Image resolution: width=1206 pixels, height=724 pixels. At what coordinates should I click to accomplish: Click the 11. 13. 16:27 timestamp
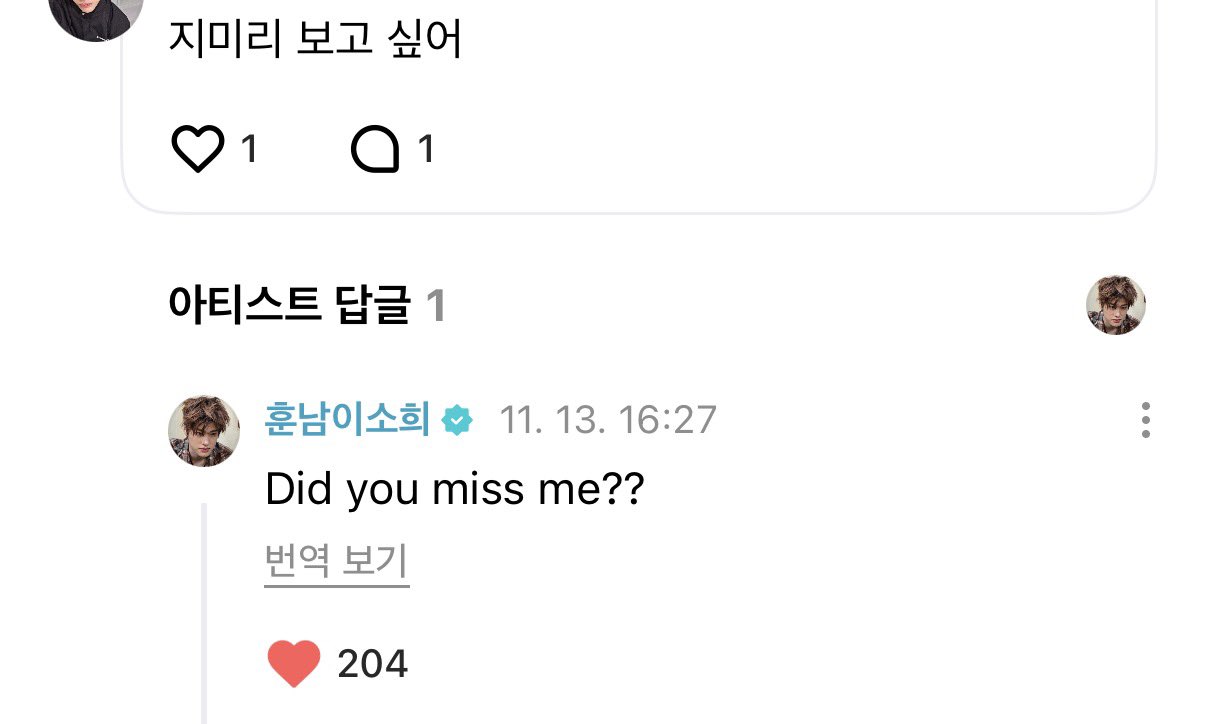[x=608, y=420]
